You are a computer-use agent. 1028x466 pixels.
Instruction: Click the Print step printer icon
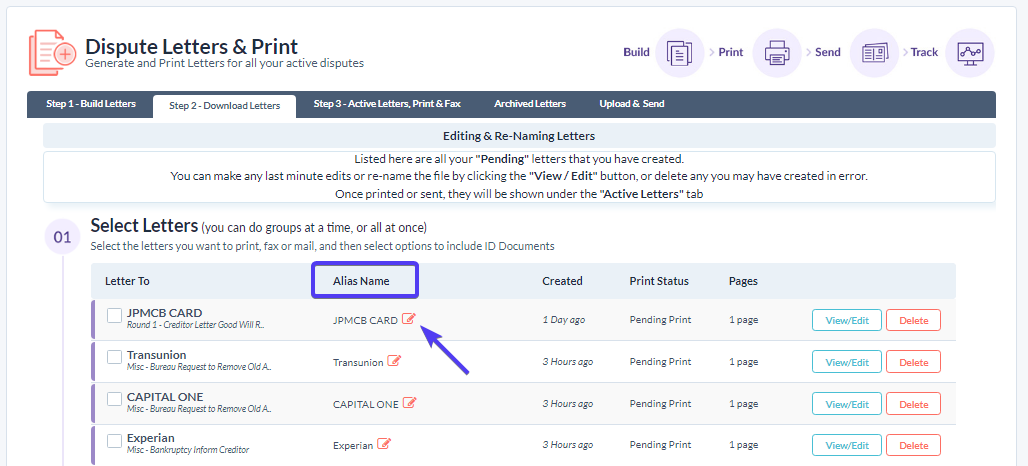pyautogui.click(x=777, y=53)
